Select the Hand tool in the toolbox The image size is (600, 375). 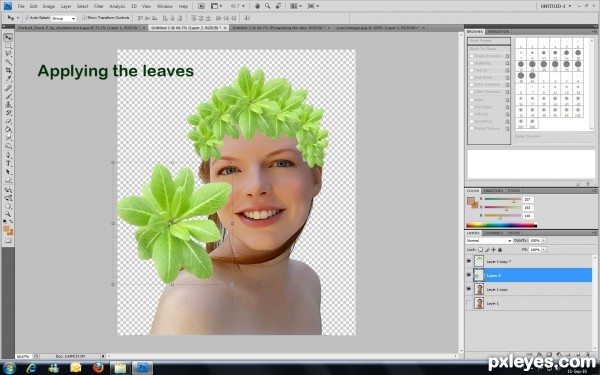8,206
